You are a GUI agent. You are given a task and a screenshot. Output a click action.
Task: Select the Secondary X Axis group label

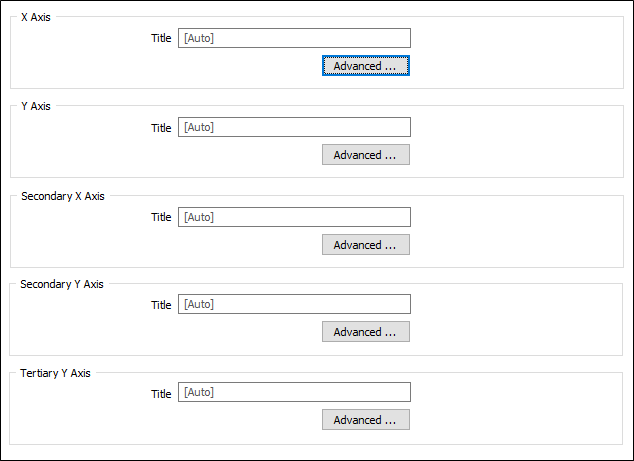[x=62, y=196]
